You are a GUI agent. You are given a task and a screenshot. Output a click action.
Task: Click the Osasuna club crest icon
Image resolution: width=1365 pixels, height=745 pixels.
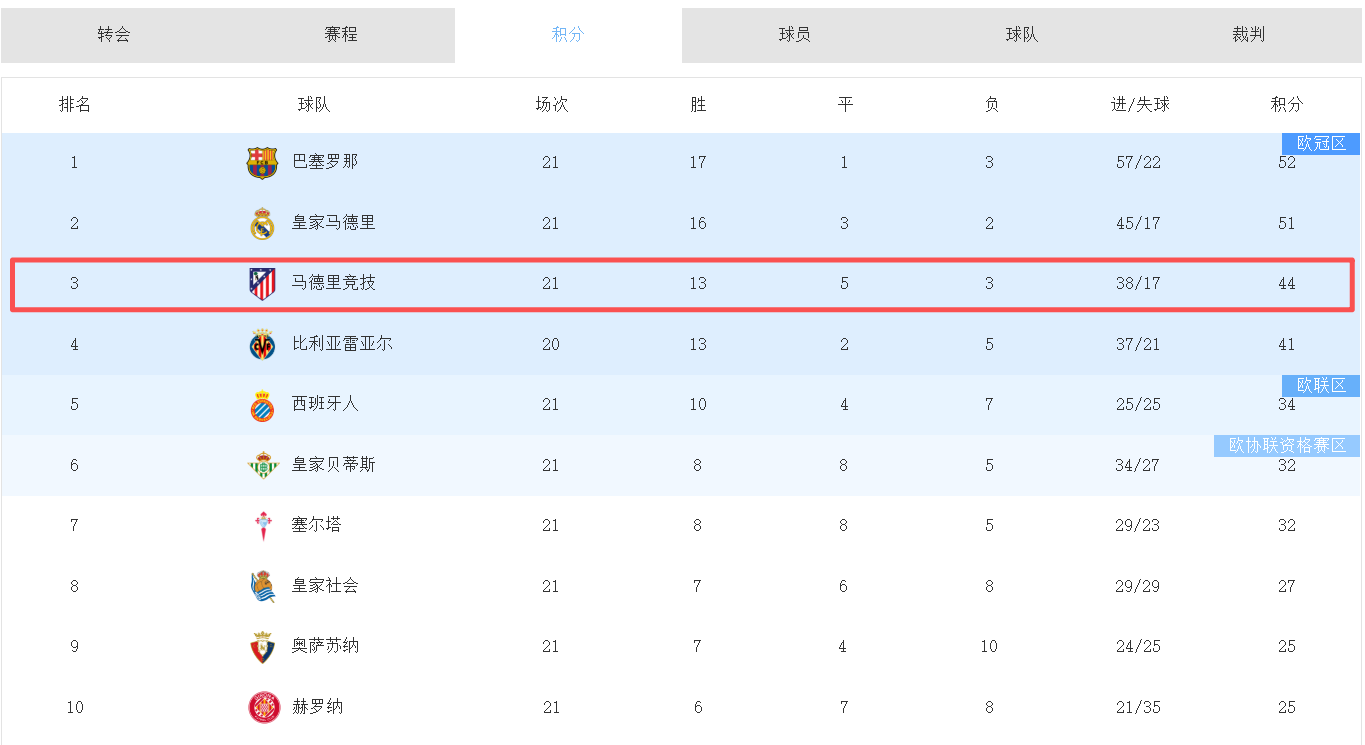262,647
